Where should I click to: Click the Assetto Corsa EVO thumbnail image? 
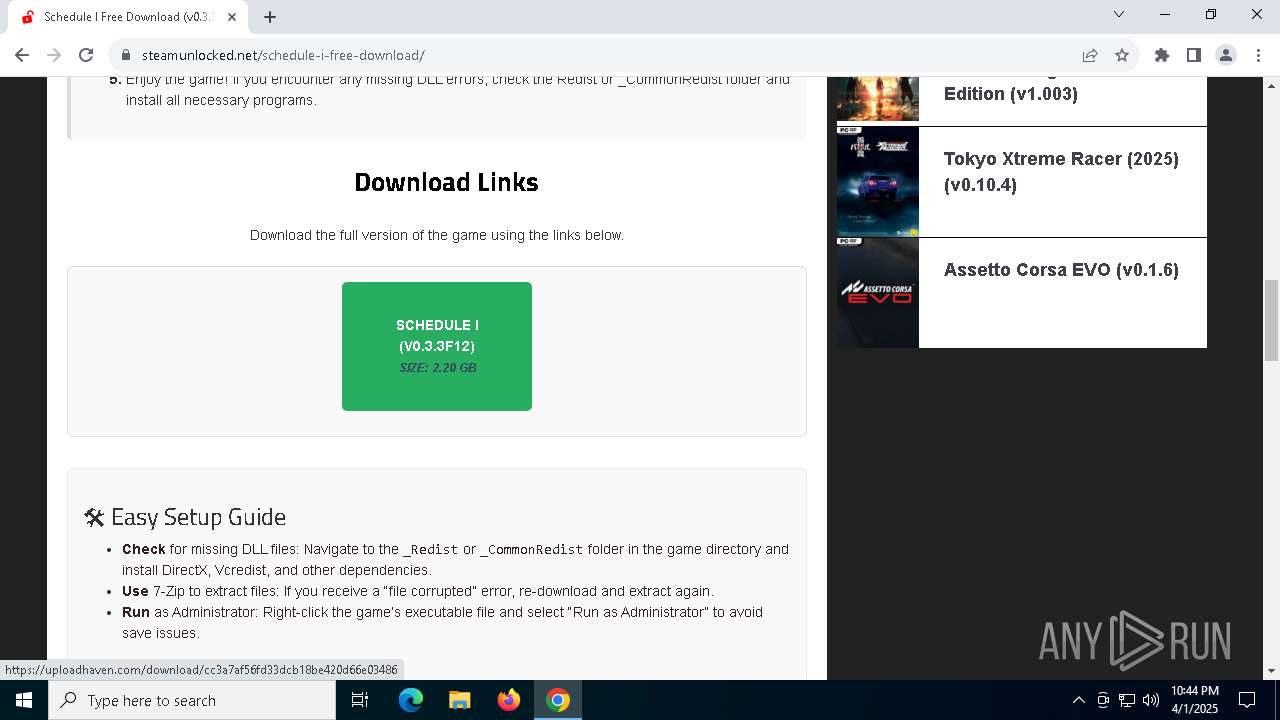(x=877, y=293)
